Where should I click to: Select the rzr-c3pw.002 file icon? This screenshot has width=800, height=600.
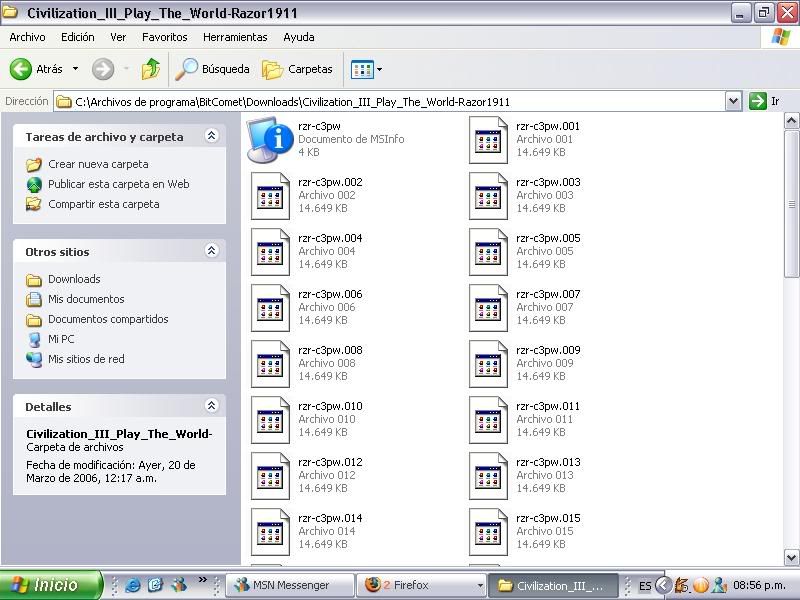[x=270, y=196]
